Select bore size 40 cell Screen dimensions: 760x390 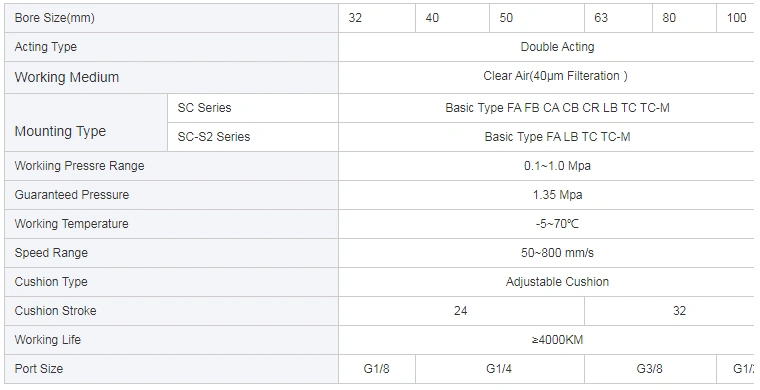point(453,18)
